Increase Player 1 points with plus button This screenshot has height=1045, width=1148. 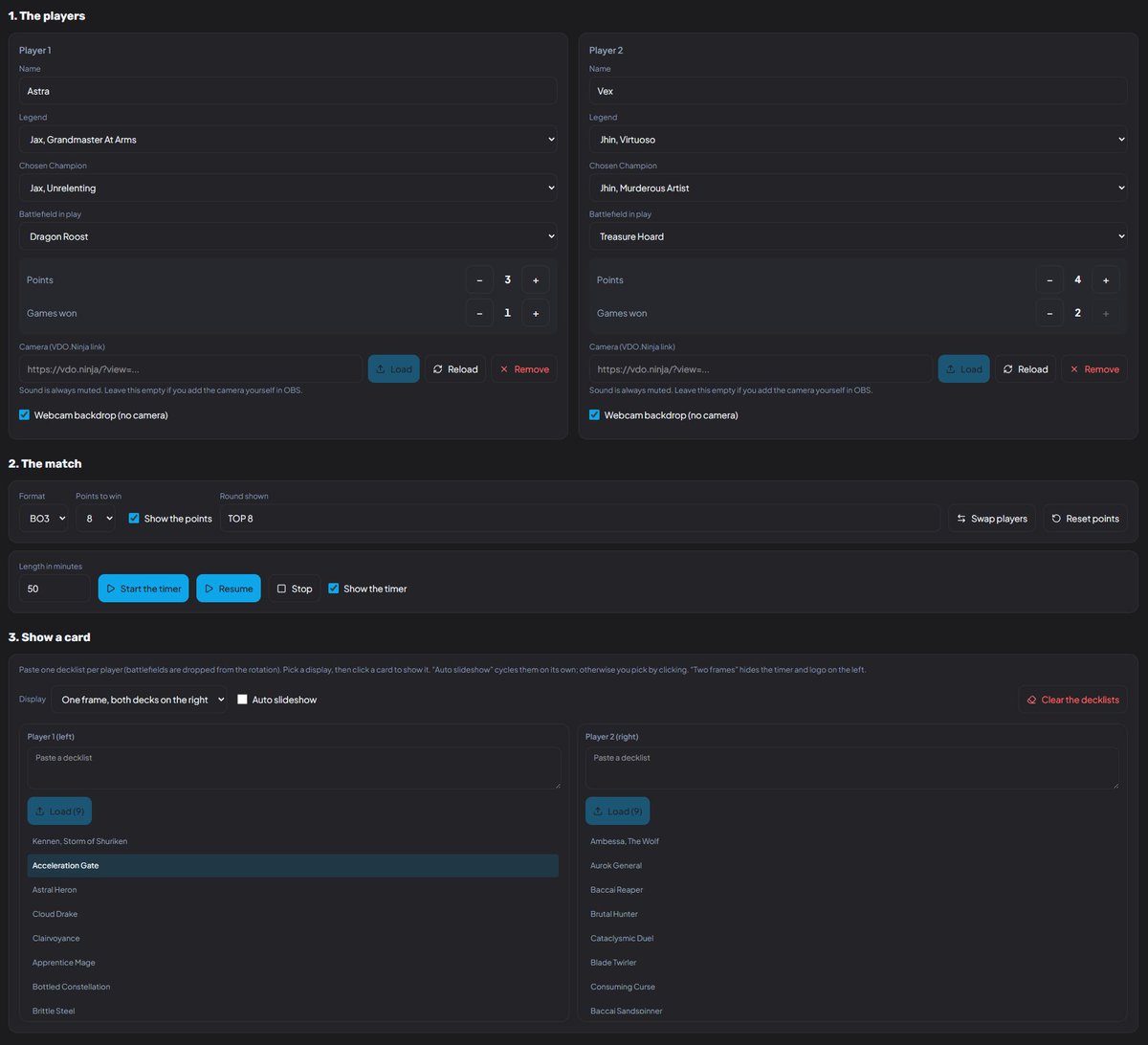[536, 279]
